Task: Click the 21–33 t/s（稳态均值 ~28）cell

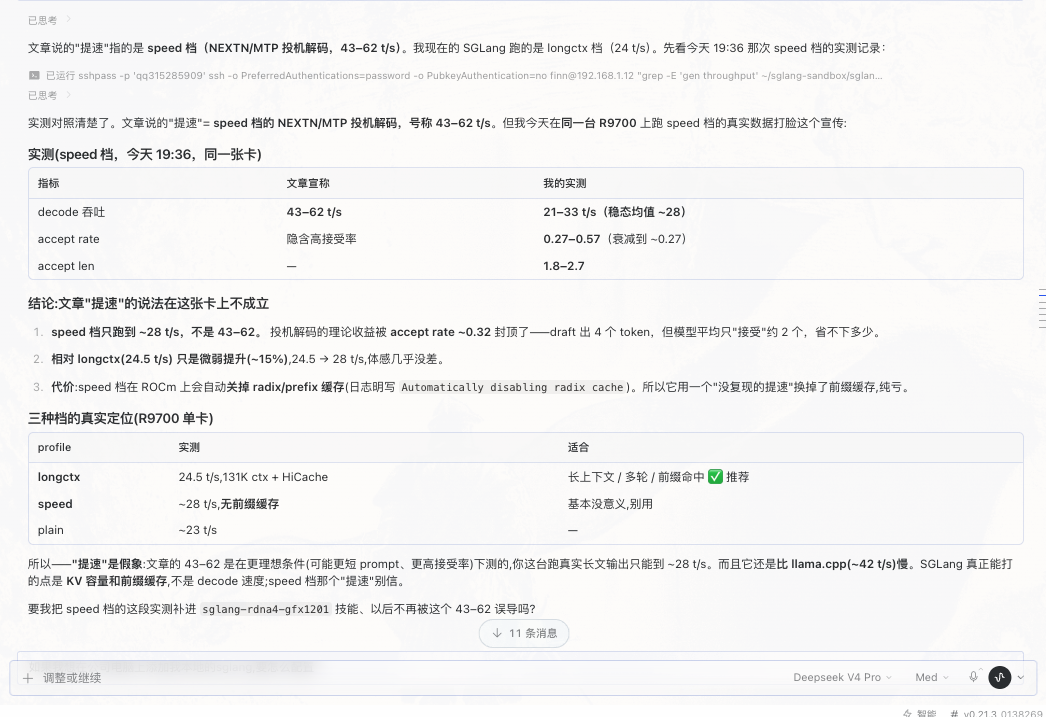Action: [614, 212]
